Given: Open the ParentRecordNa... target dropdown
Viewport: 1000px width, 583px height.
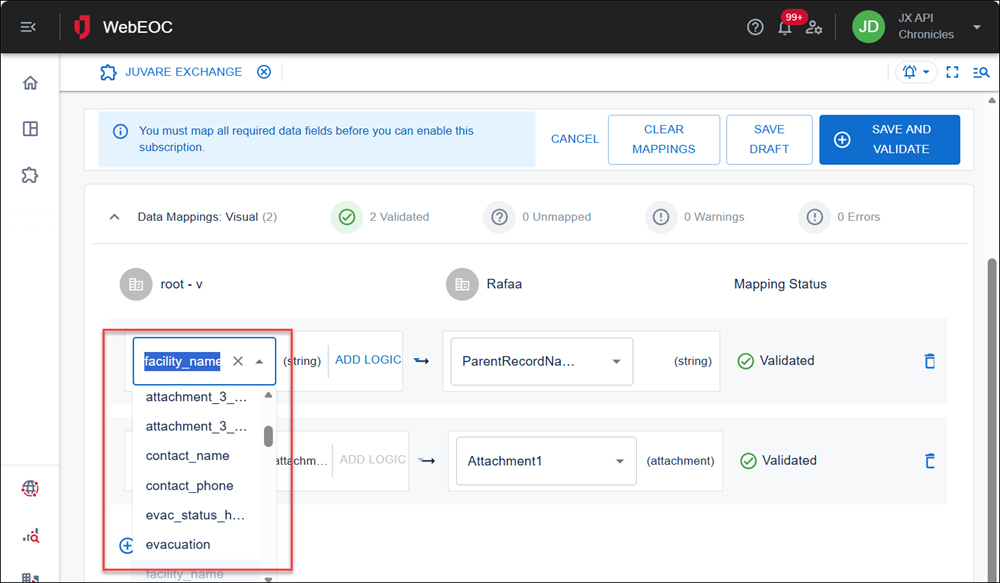Looking at the screenshot, I should (x=542, y=362).
